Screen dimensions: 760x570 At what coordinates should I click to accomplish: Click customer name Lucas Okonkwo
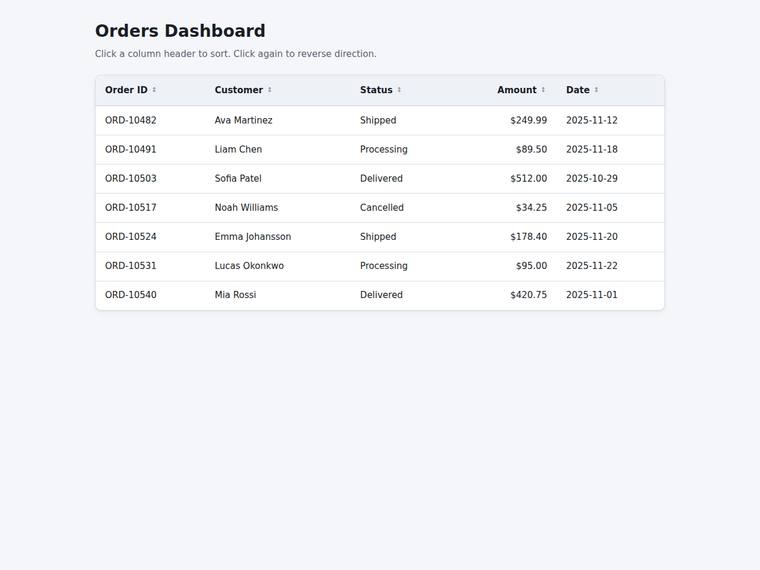(x=249, y=266)
